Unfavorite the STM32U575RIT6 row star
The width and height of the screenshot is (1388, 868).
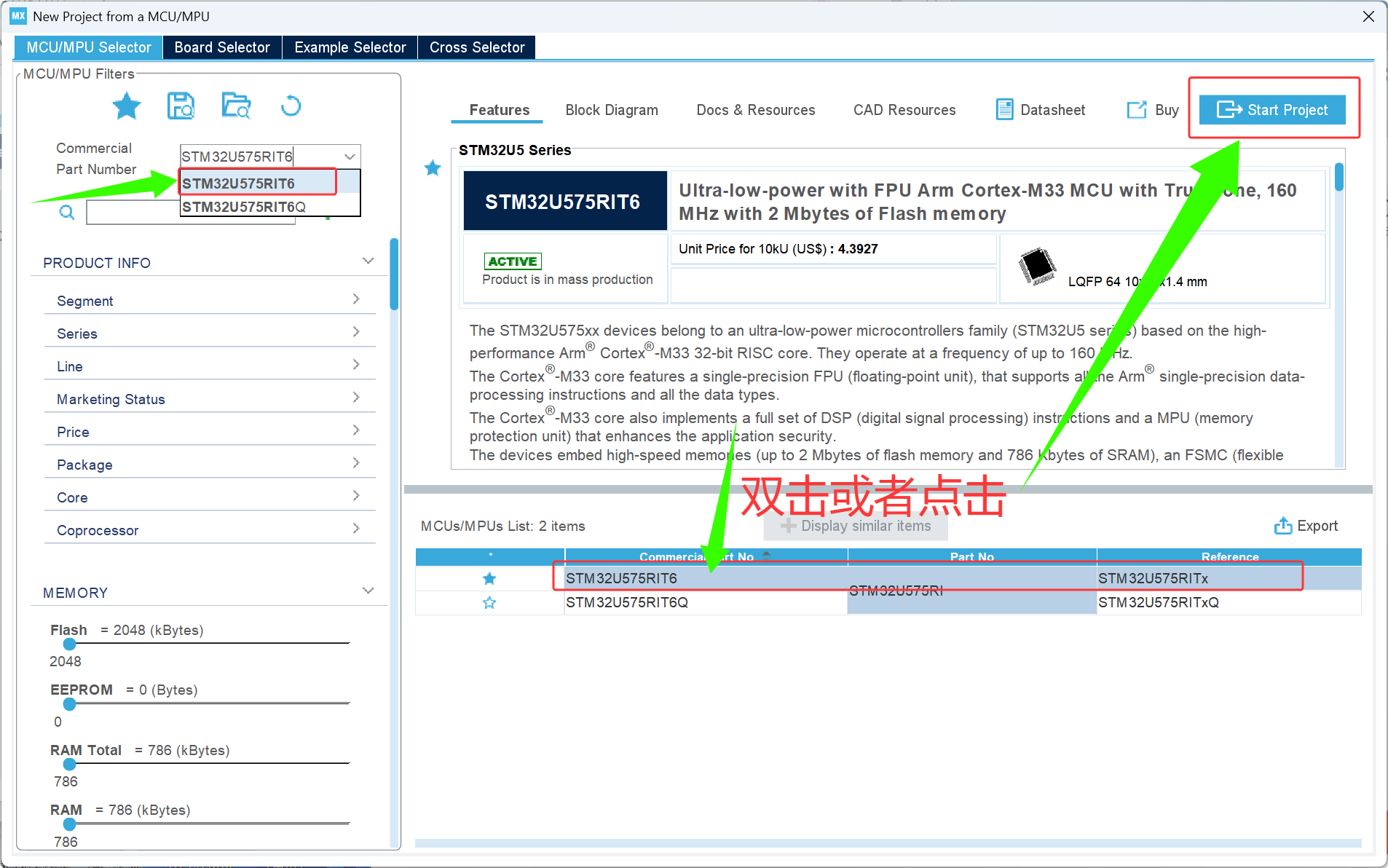pos(489,579)
